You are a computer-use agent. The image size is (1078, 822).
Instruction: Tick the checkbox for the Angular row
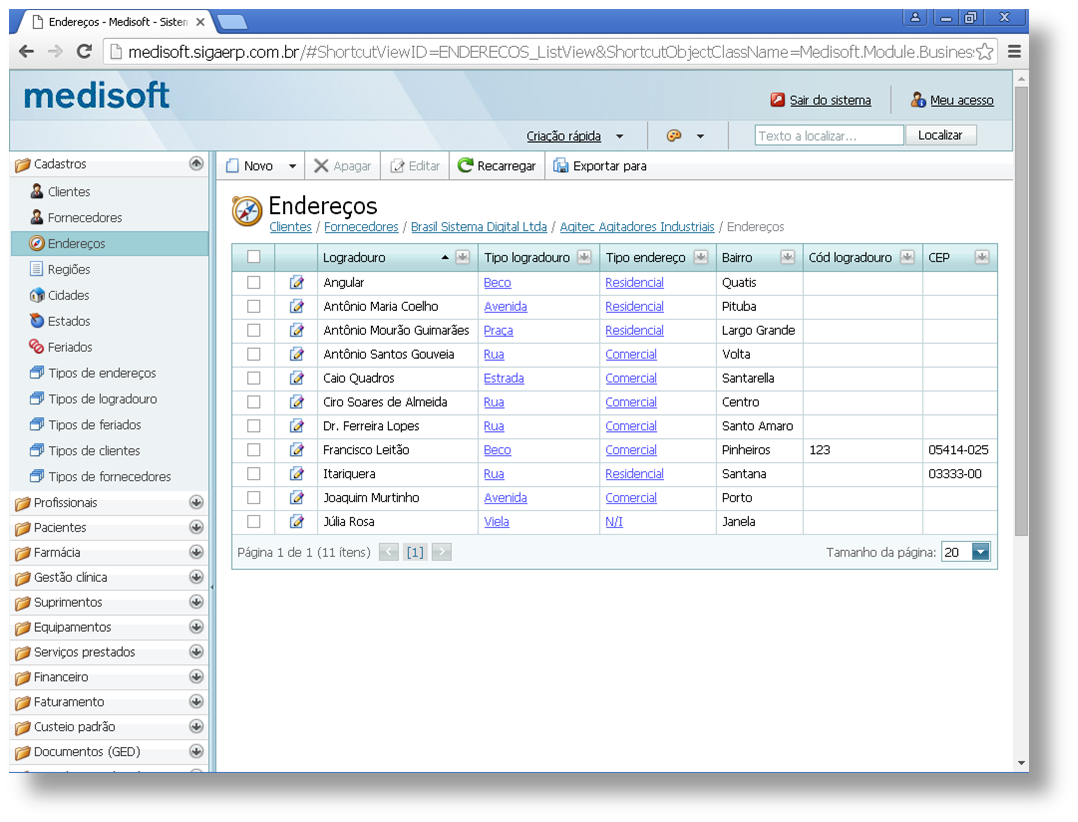254,282
